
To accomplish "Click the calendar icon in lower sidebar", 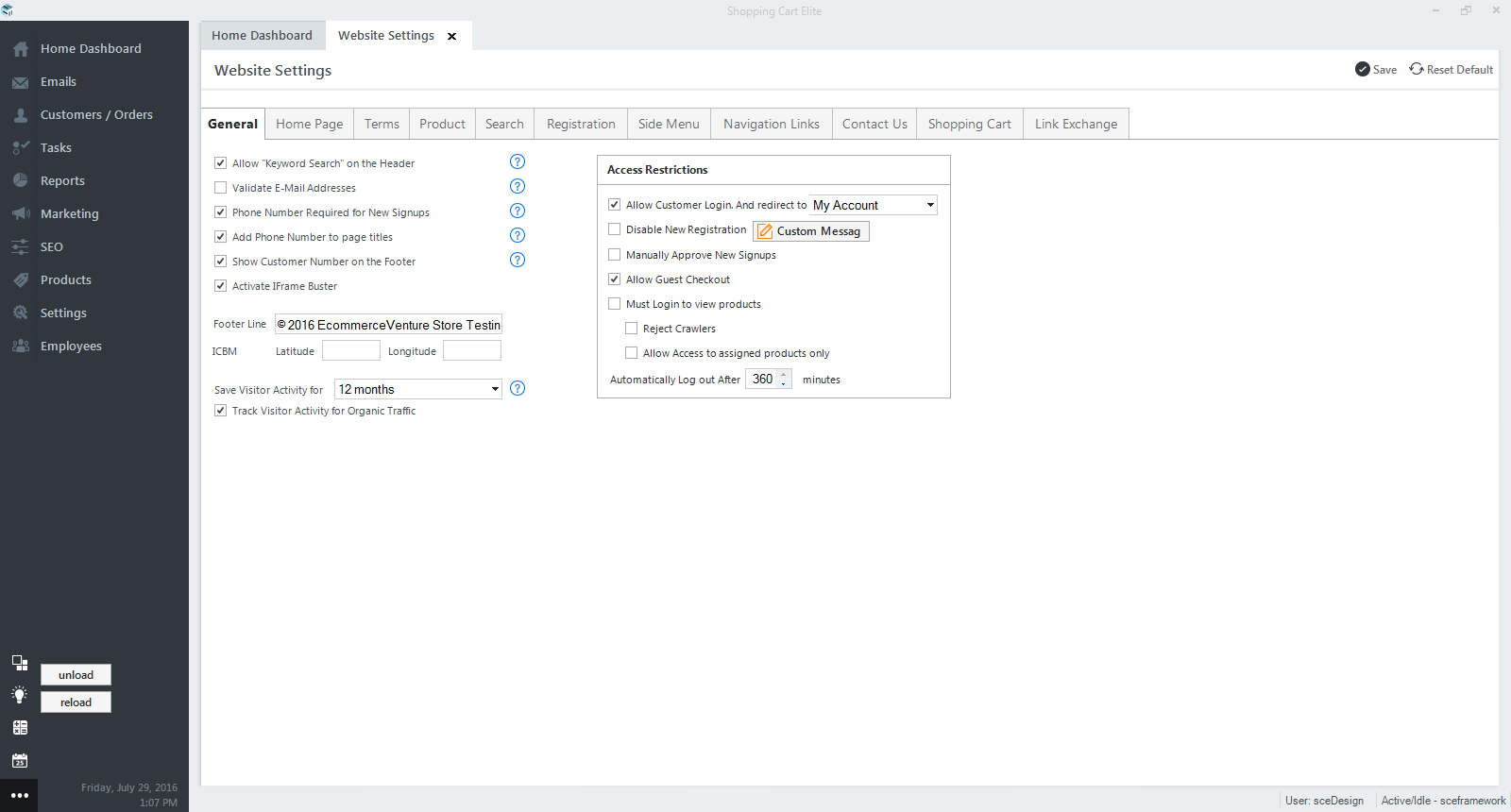I will coord(20,760).
